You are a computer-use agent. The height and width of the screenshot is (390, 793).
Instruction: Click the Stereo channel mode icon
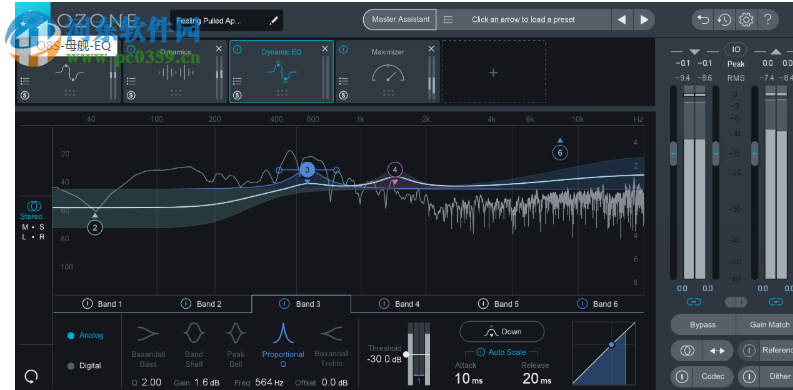pos(34,206)
